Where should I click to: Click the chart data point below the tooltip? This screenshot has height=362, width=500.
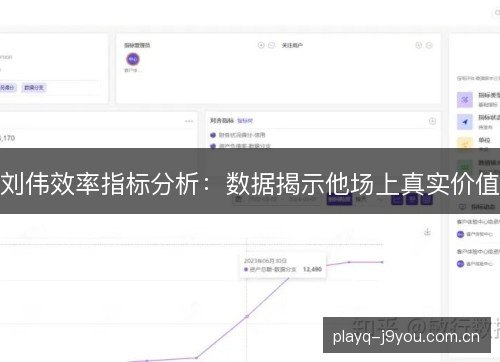(247, 316)
